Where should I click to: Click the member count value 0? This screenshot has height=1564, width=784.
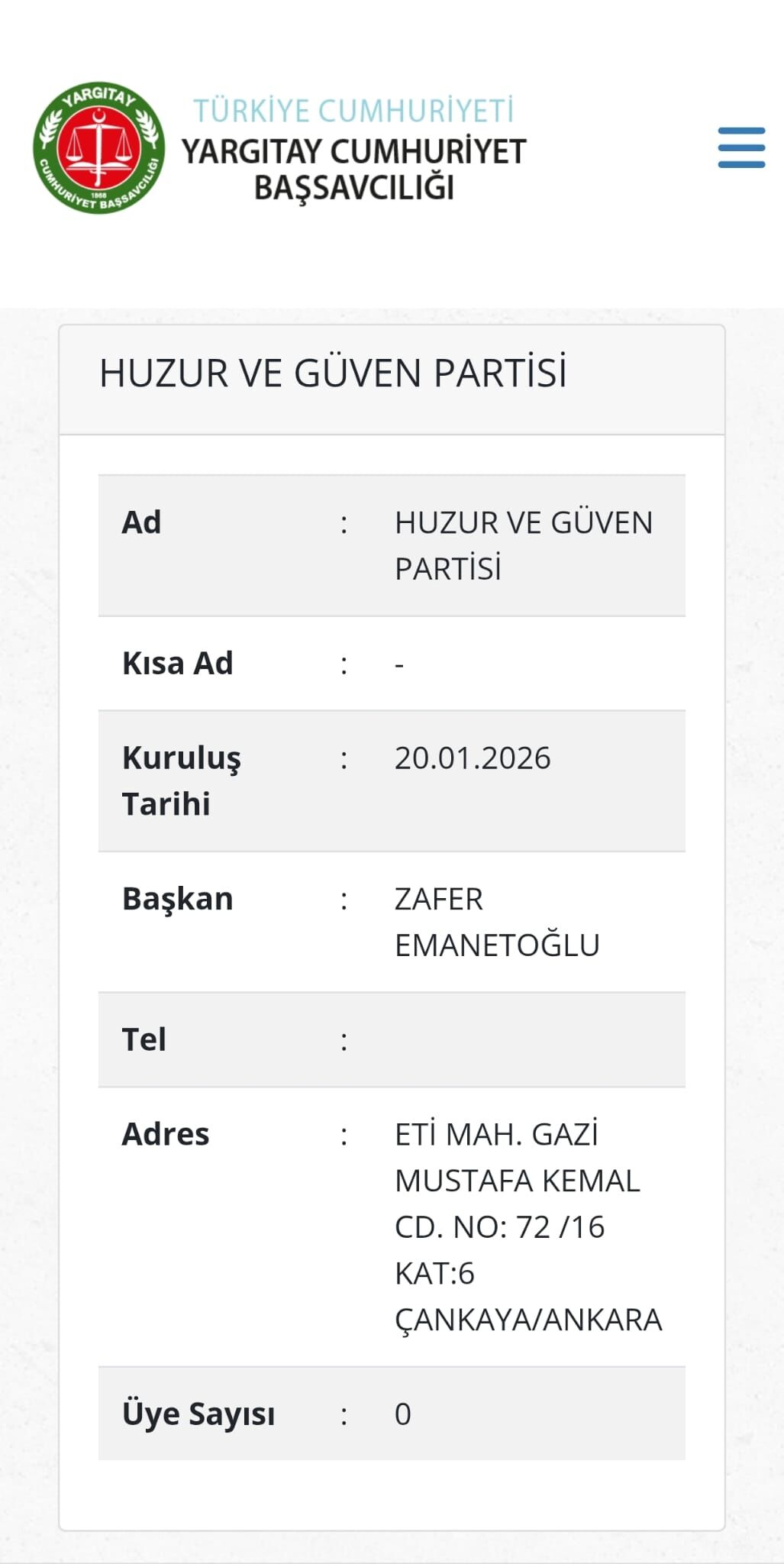point(403,1414)
